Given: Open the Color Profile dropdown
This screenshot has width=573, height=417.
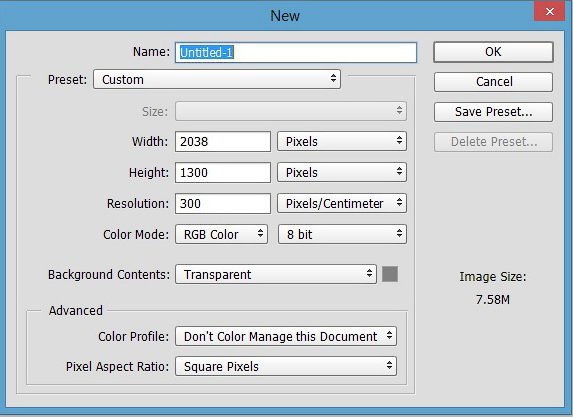Looking at the screenshot, I should point(286,336).
